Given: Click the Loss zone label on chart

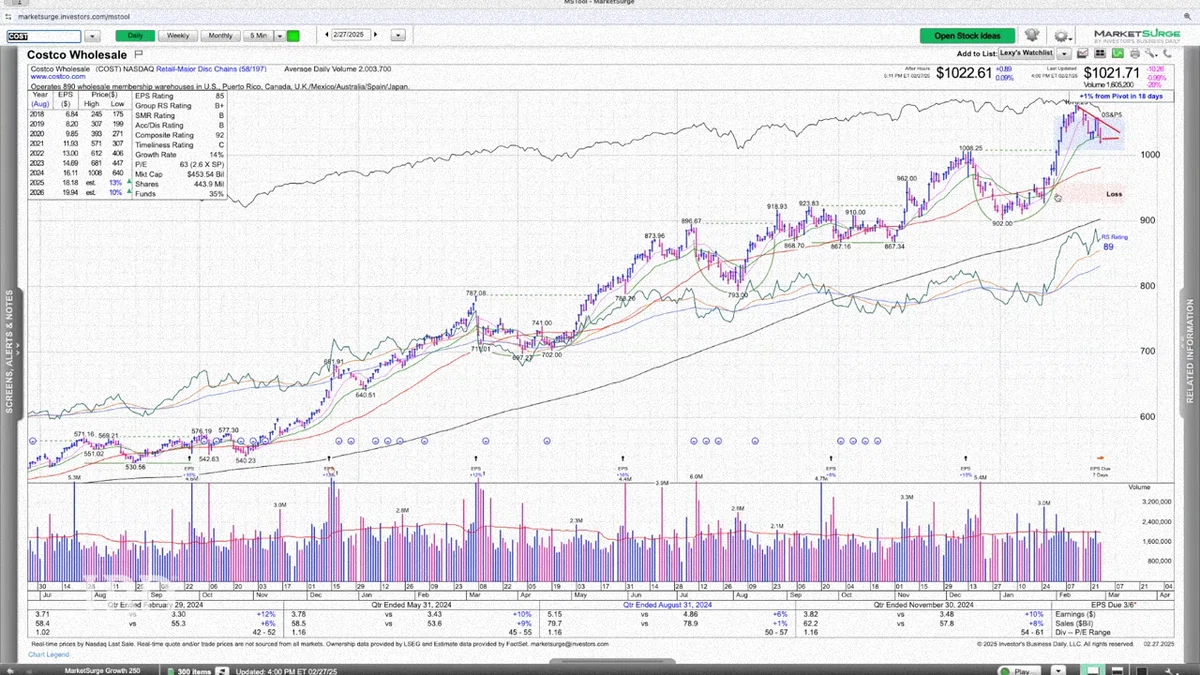Looking at the screenshot, I should coord(1113,194).
